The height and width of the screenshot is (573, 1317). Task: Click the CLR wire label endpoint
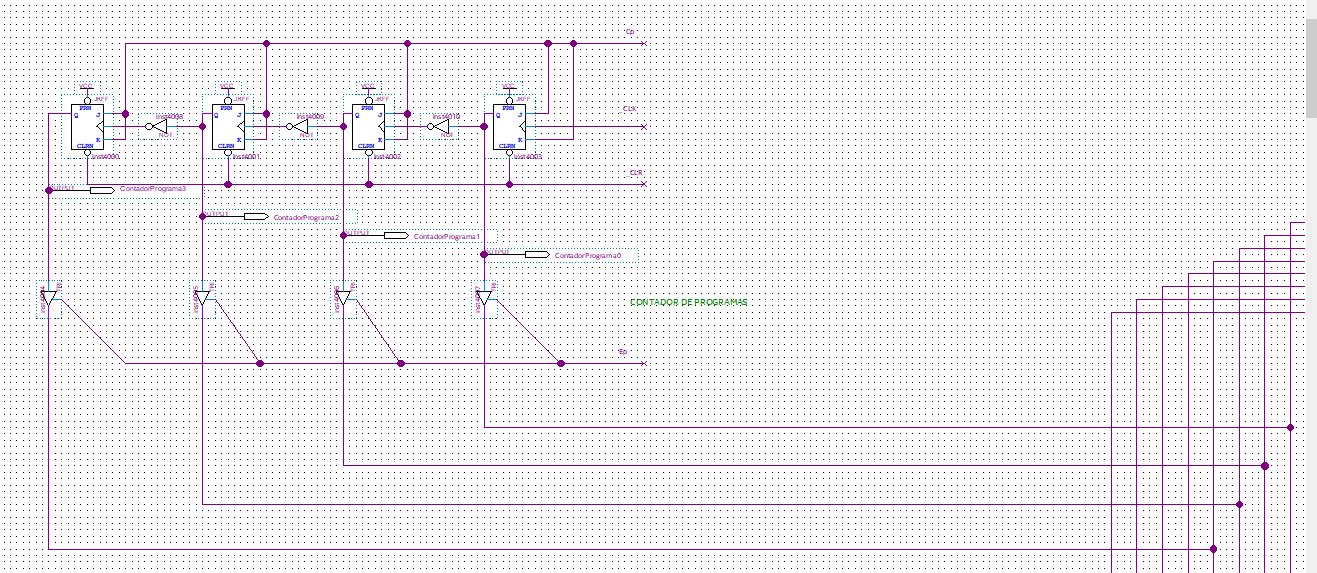pos(644,184)
